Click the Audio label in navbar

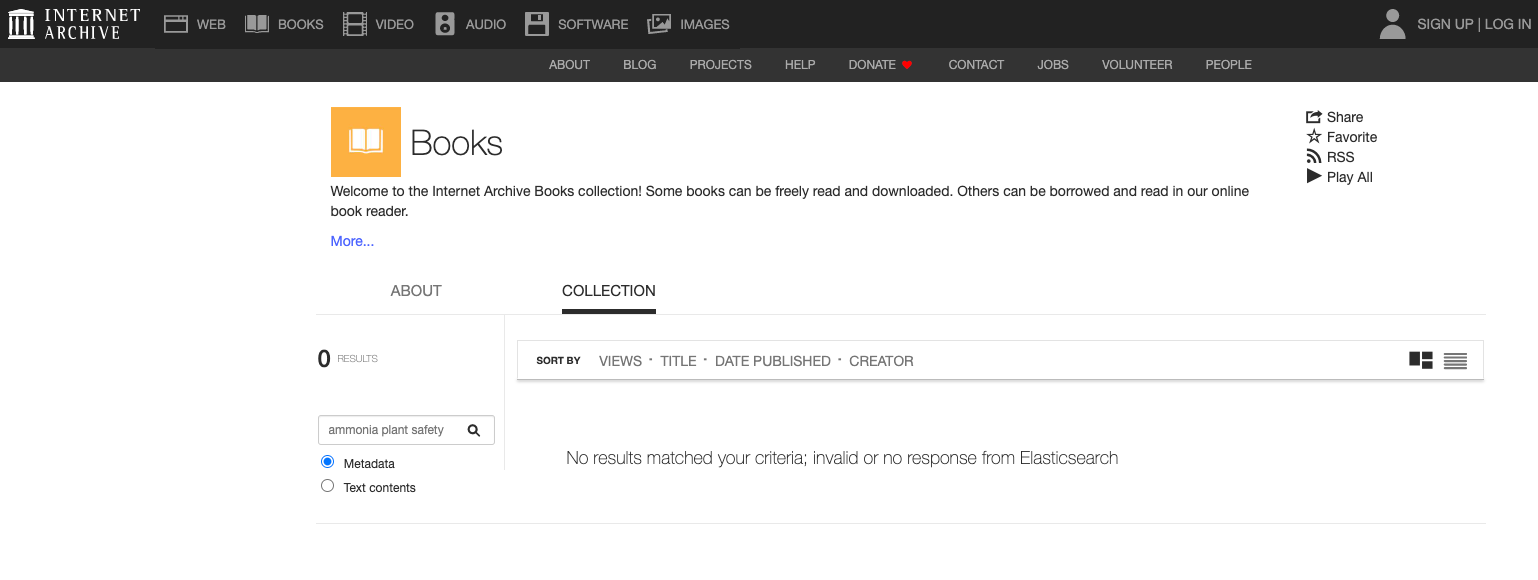pyautogui.click(x=486, y=24)
